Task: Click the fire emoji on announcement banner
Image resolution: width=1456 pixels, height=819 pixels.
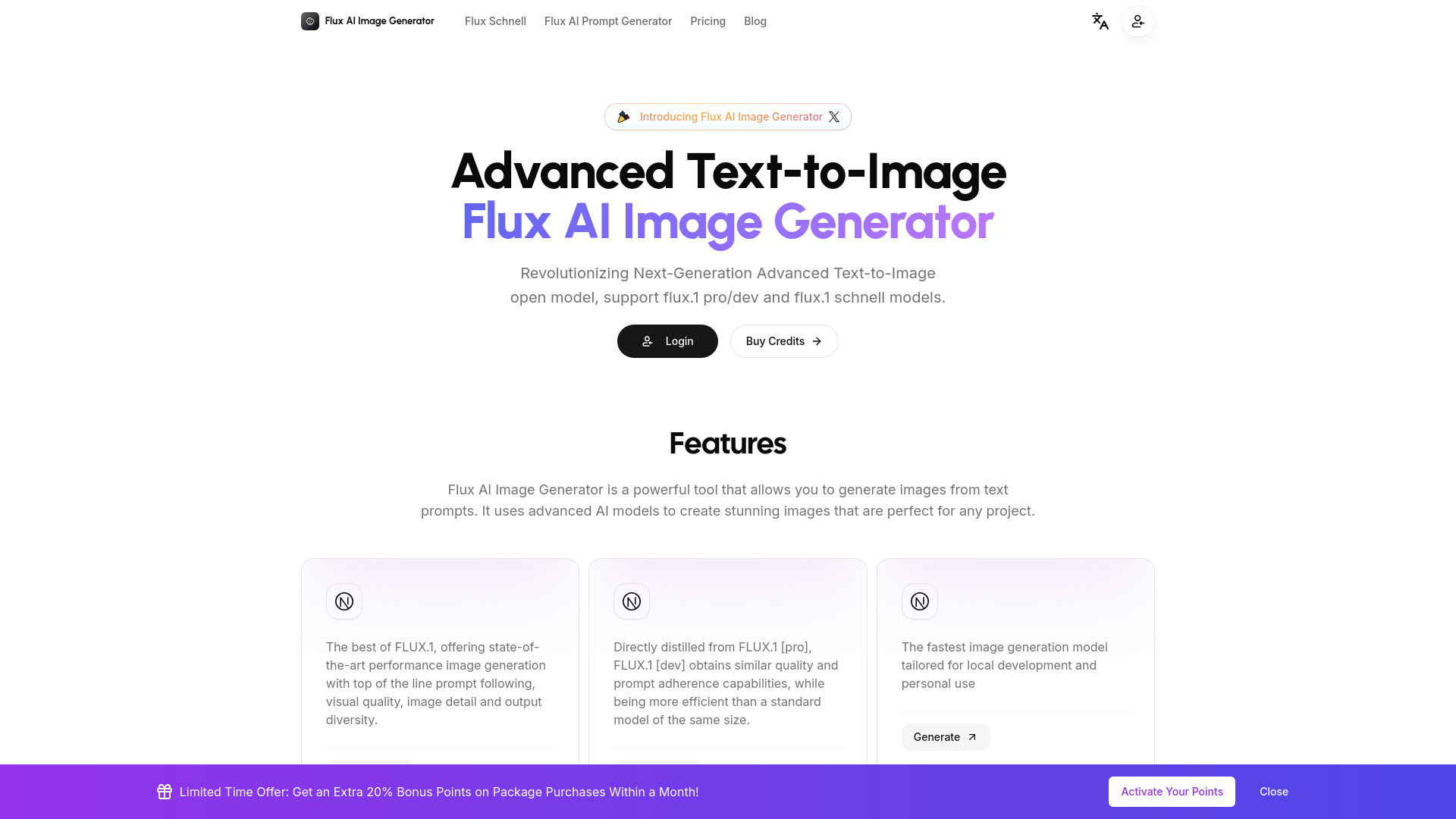Action: pyautogui.click(x=622, y=116)
